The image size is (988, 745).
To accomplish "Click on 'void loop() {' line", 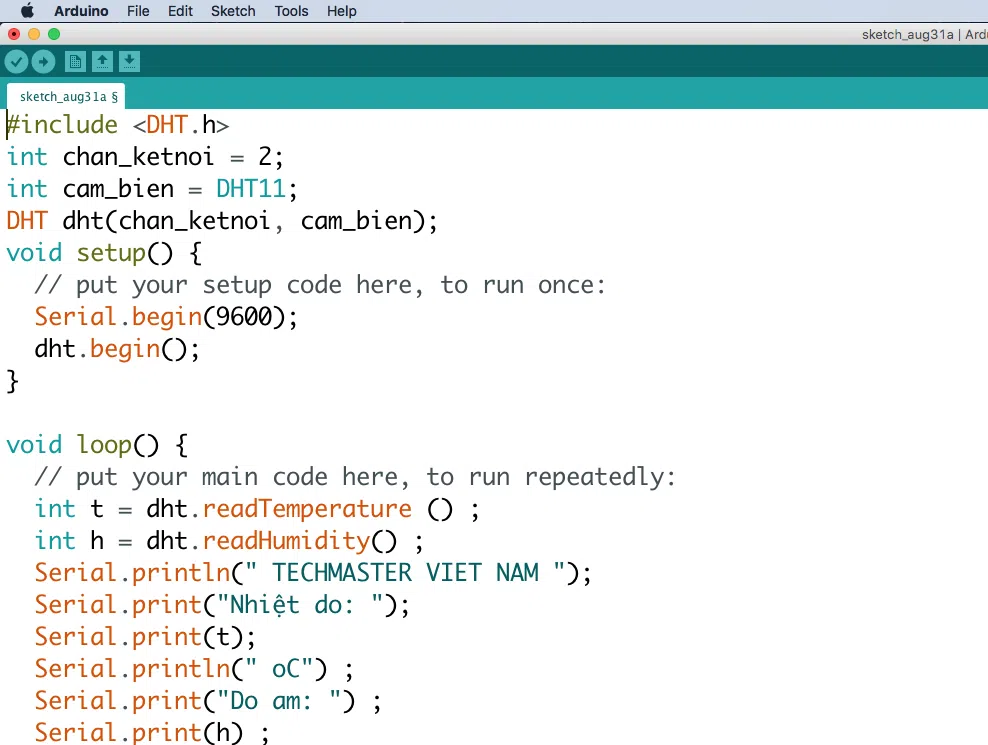I will coord(97,445).
